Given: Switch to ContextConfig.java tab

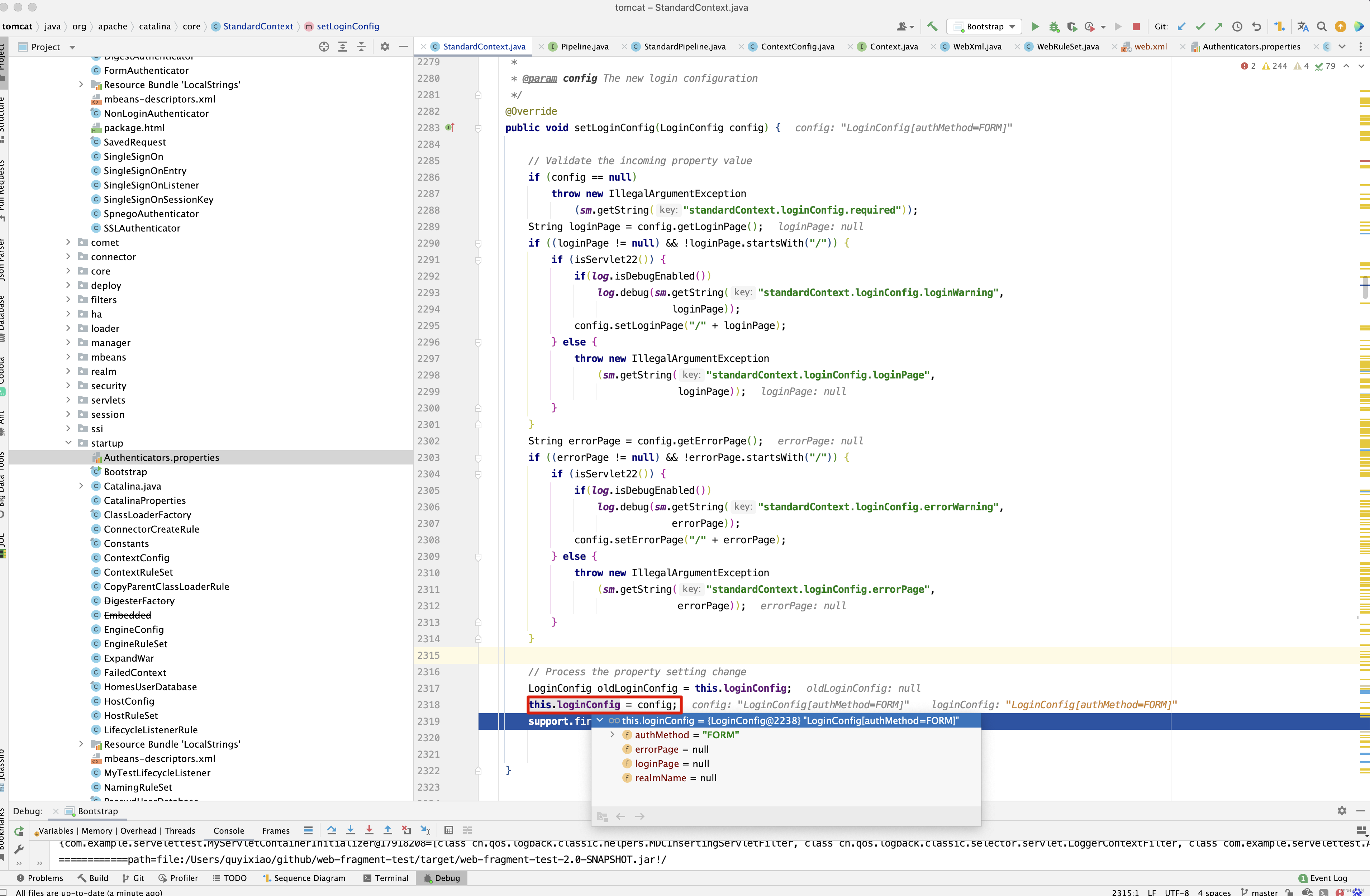Looking at the screenshot, I should tap(797, 47).
